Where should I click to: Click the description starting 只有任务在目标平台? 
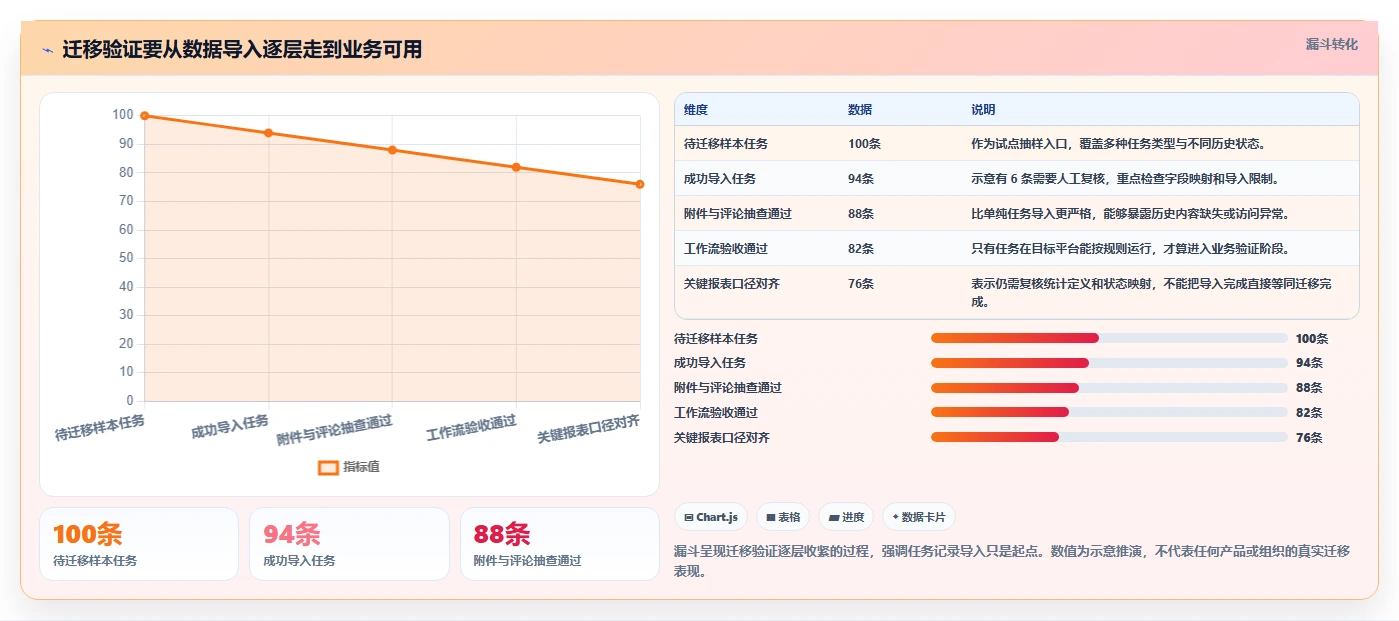tap(1130, 249)
